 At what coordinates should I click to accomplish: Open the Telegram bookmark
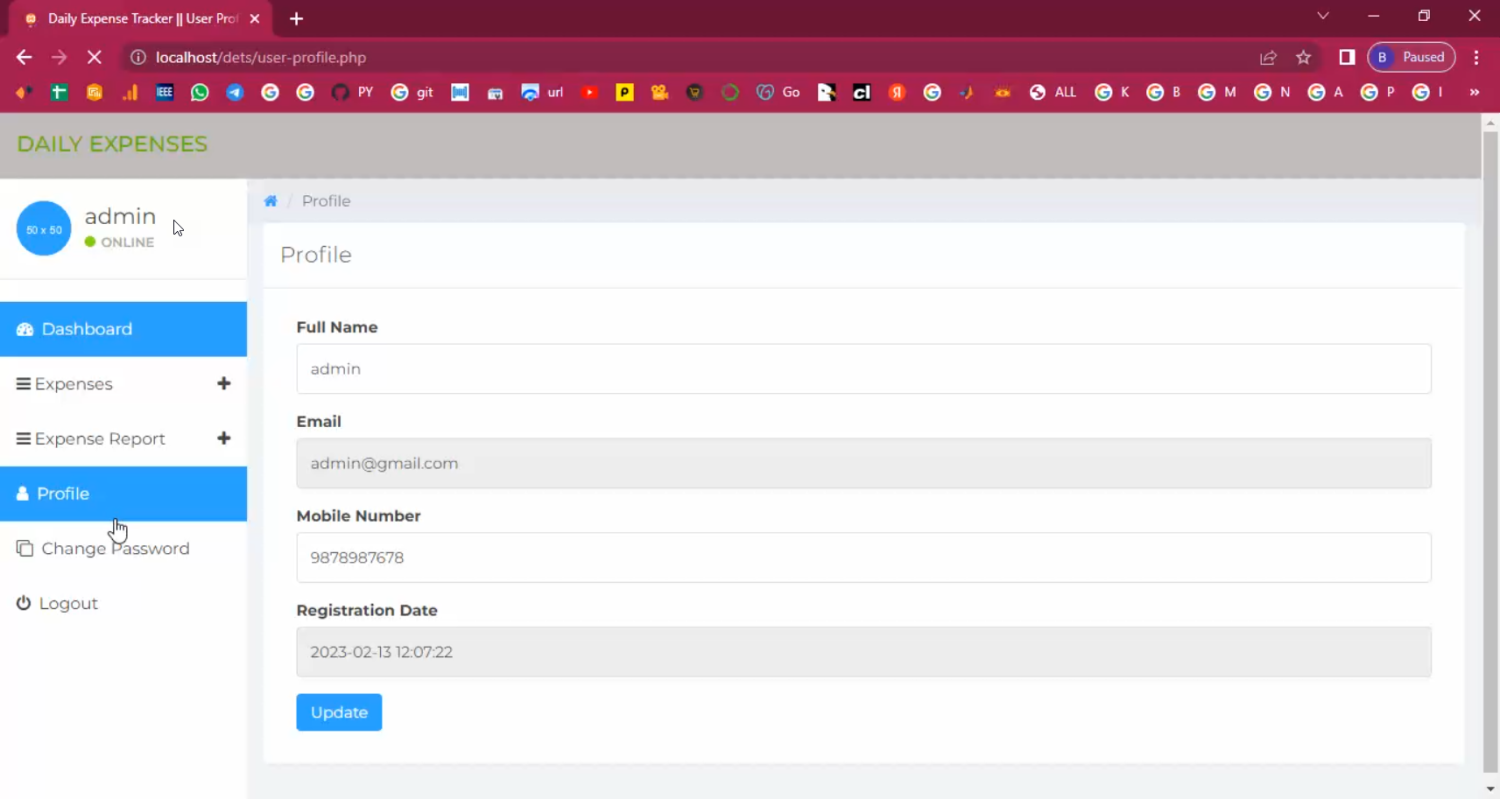coord(235,92)
